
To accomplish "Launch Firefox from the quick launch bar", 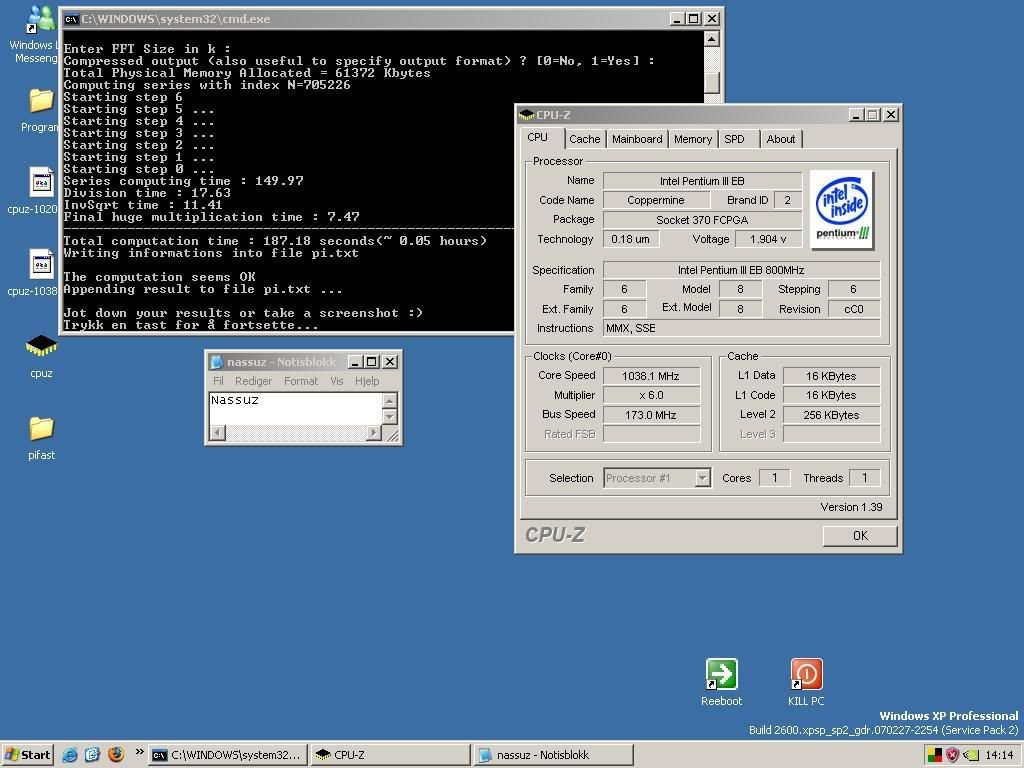I will tap(116, 755).
